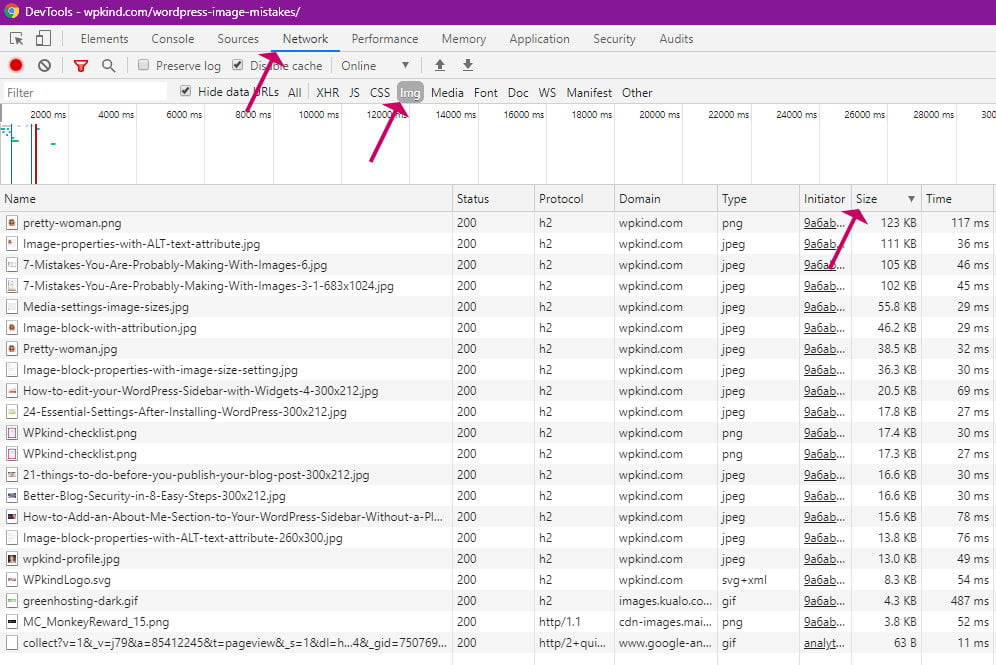The height and width of the screenshot is (665, 996).
Task: Toggle the red filter funnel icon
Action: (81, 65)
